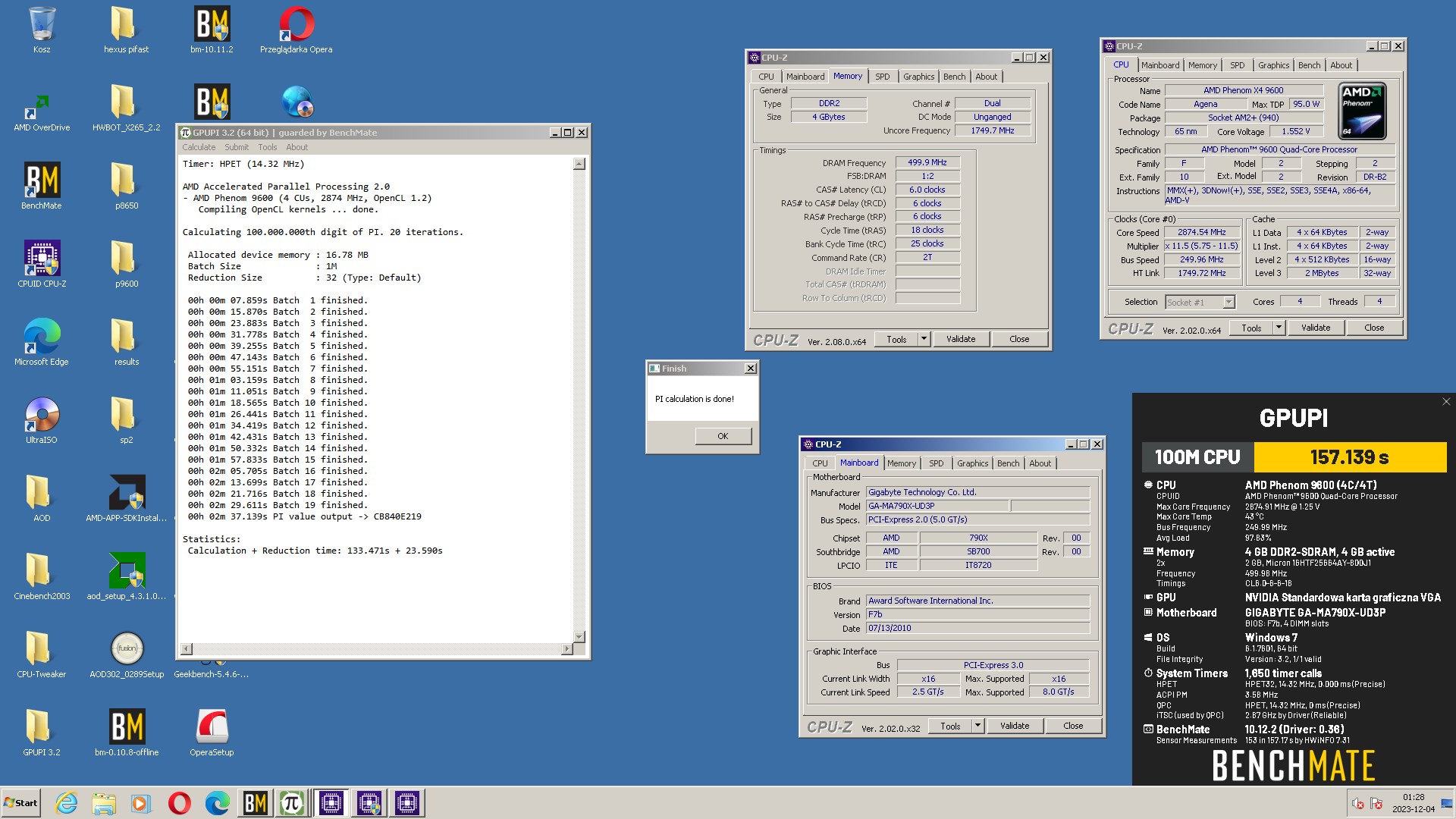Open HWBOT_X265_2.2 folder
Image resolution: width=1456 pixels, height=819 pixels.
126,108
